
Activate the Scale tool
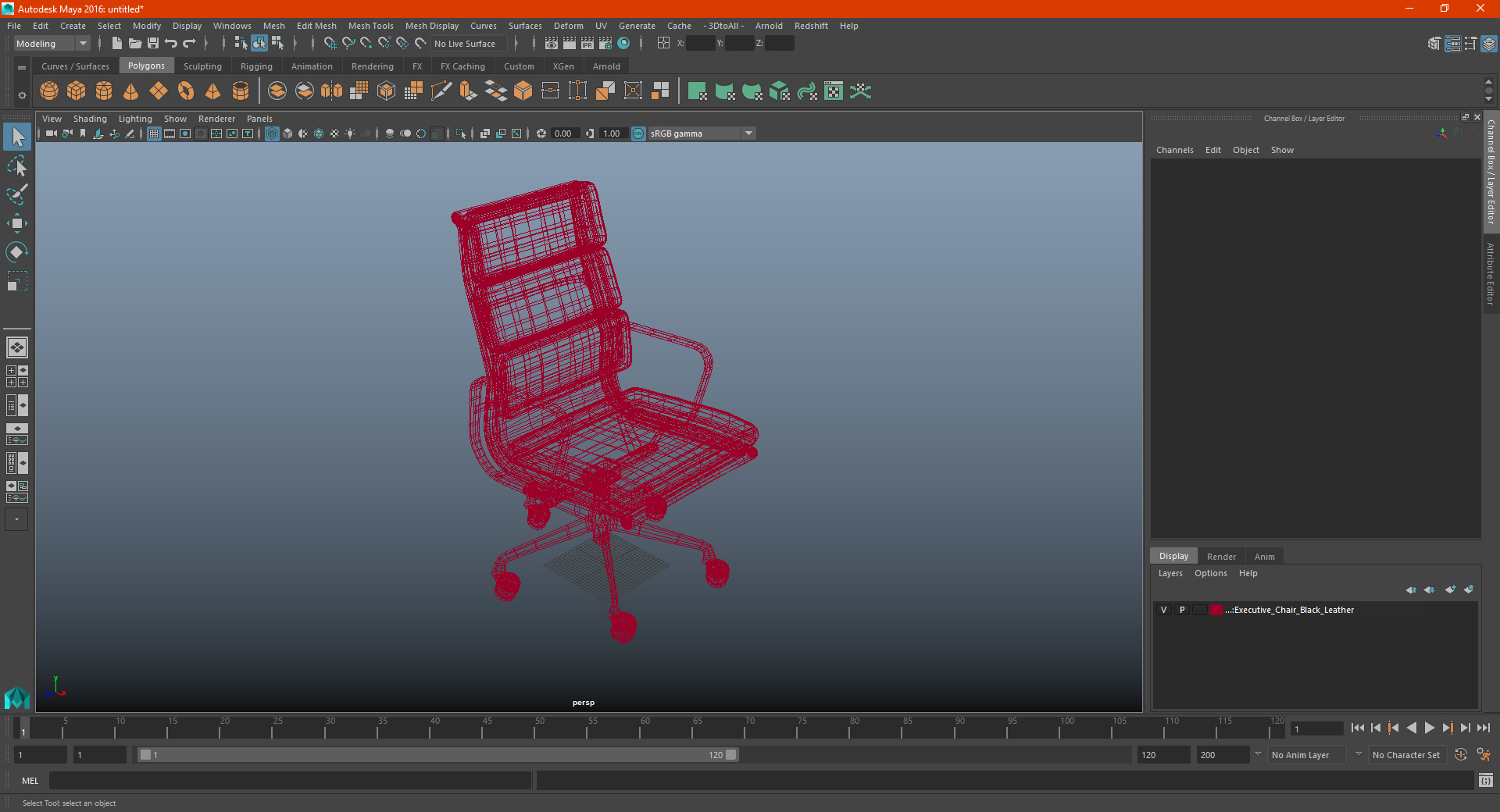click(x=17, y=280)
